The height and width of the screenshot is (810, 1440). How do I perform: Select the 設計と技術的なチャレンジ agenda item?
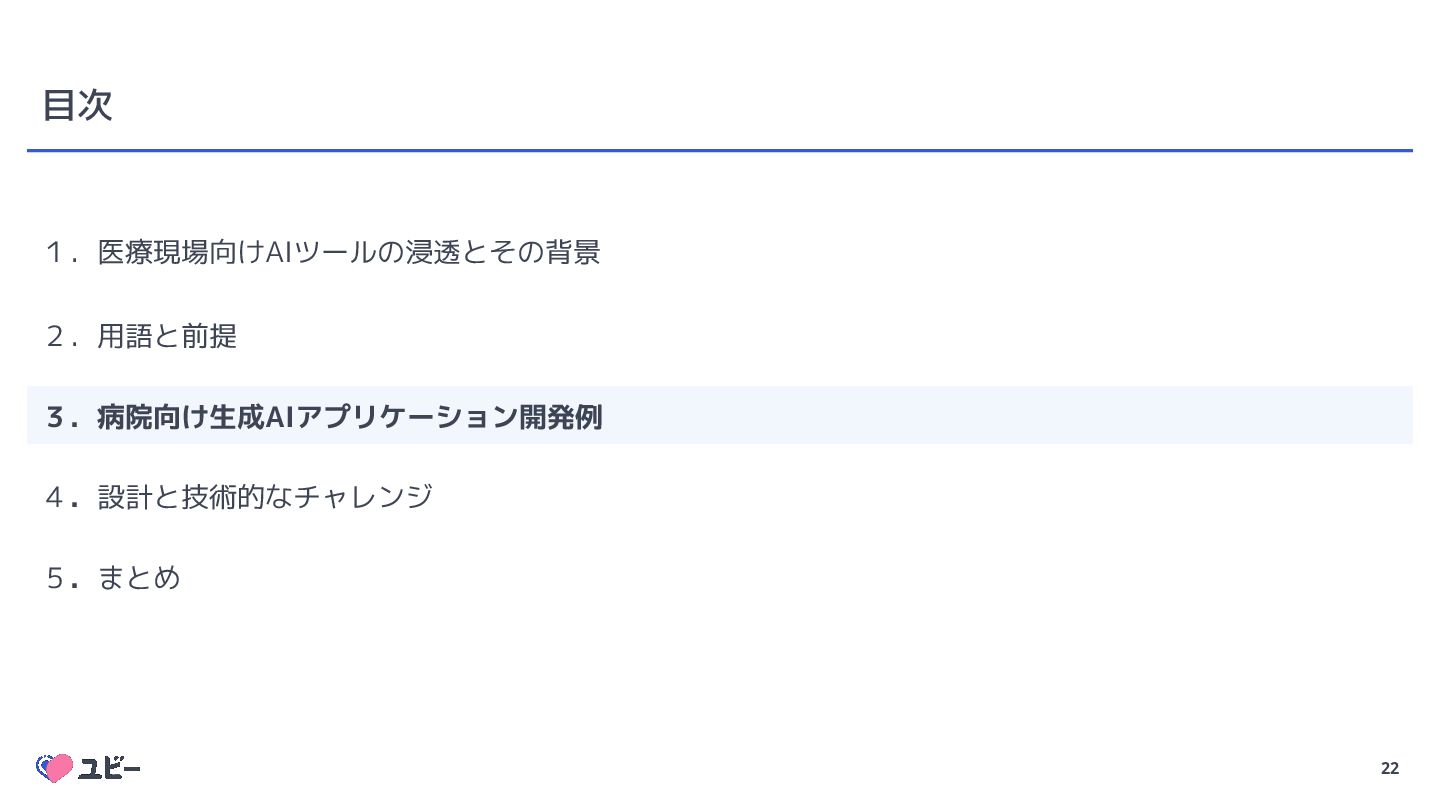265,496
